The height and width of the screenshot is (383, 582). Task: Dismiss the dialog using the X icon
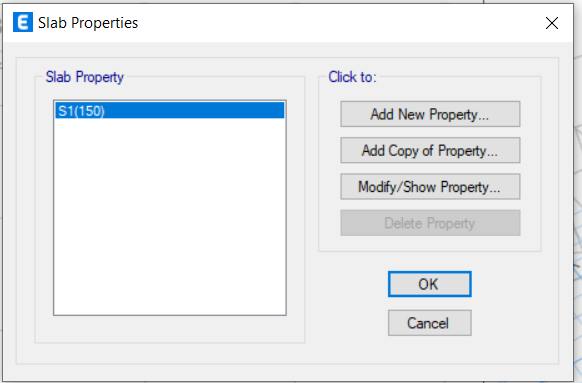pyautogui.click(x=552, y=23)
